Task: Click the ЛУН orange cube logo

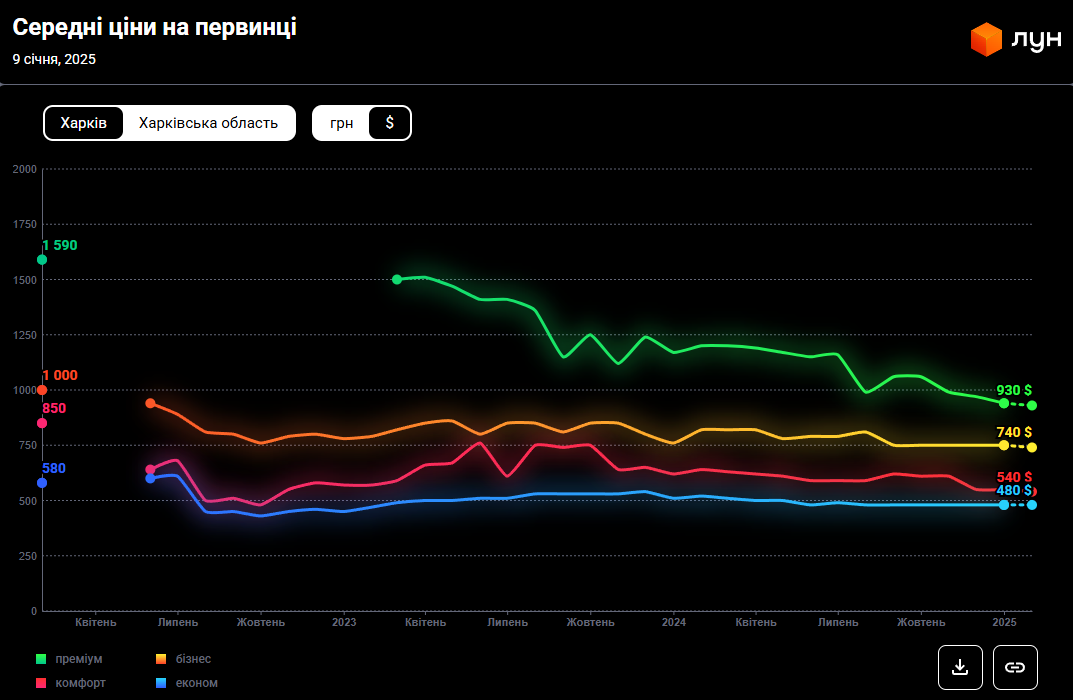Action: (x=986, y=39)
